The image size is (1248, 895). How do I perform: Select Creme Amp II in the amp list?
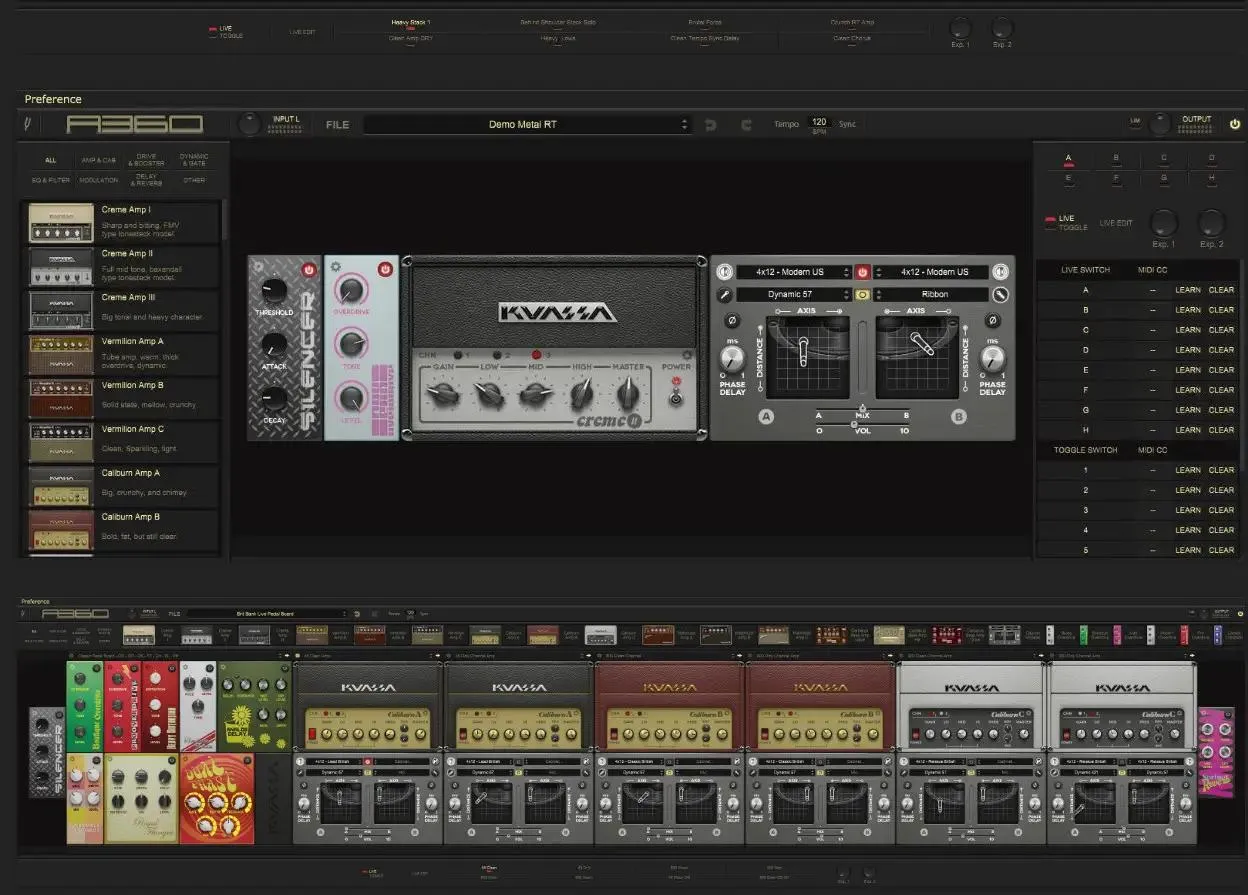(123, 266)
